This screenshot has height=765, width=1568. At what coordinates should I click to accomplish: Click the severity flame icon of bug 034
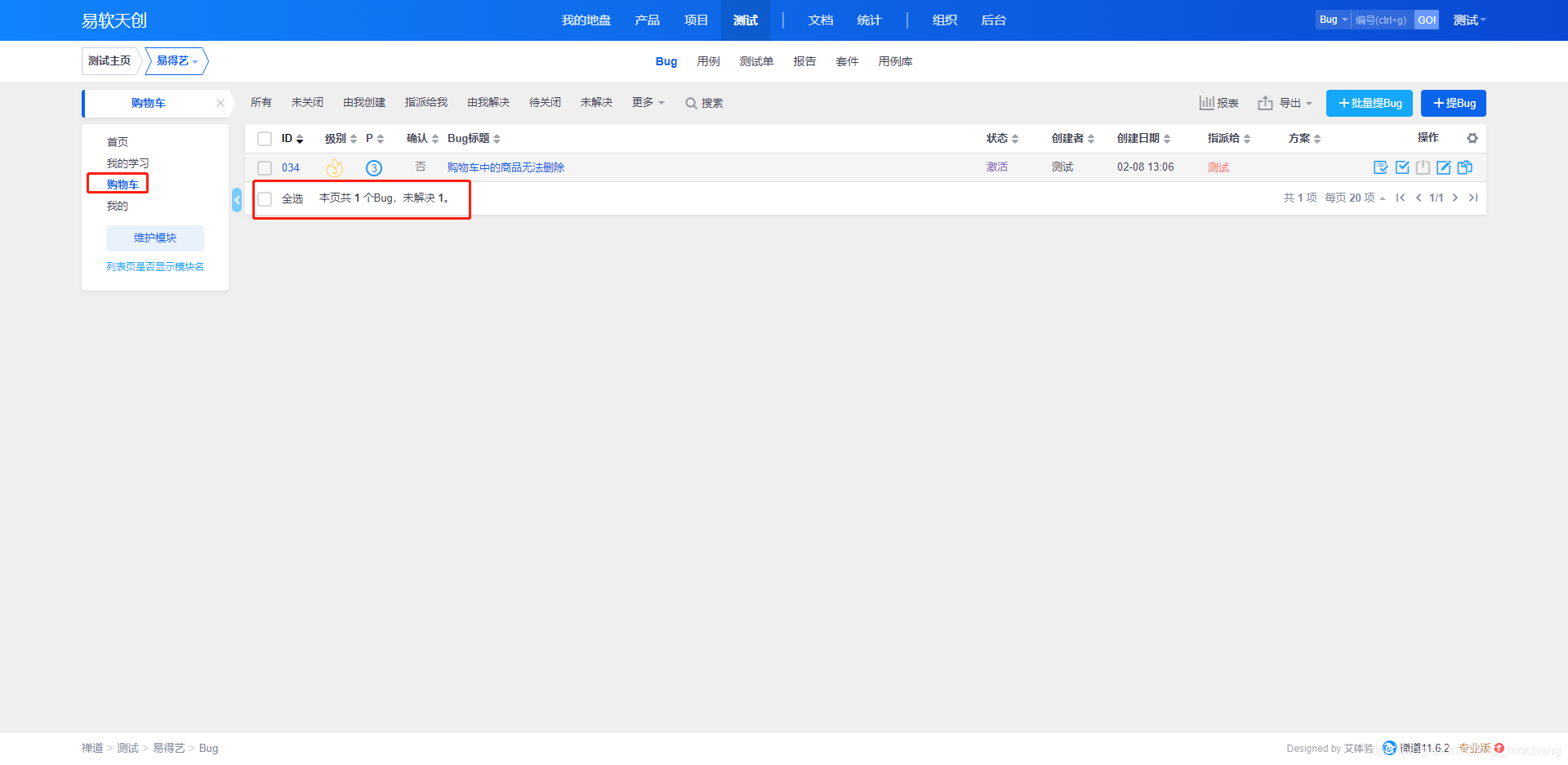334,167
